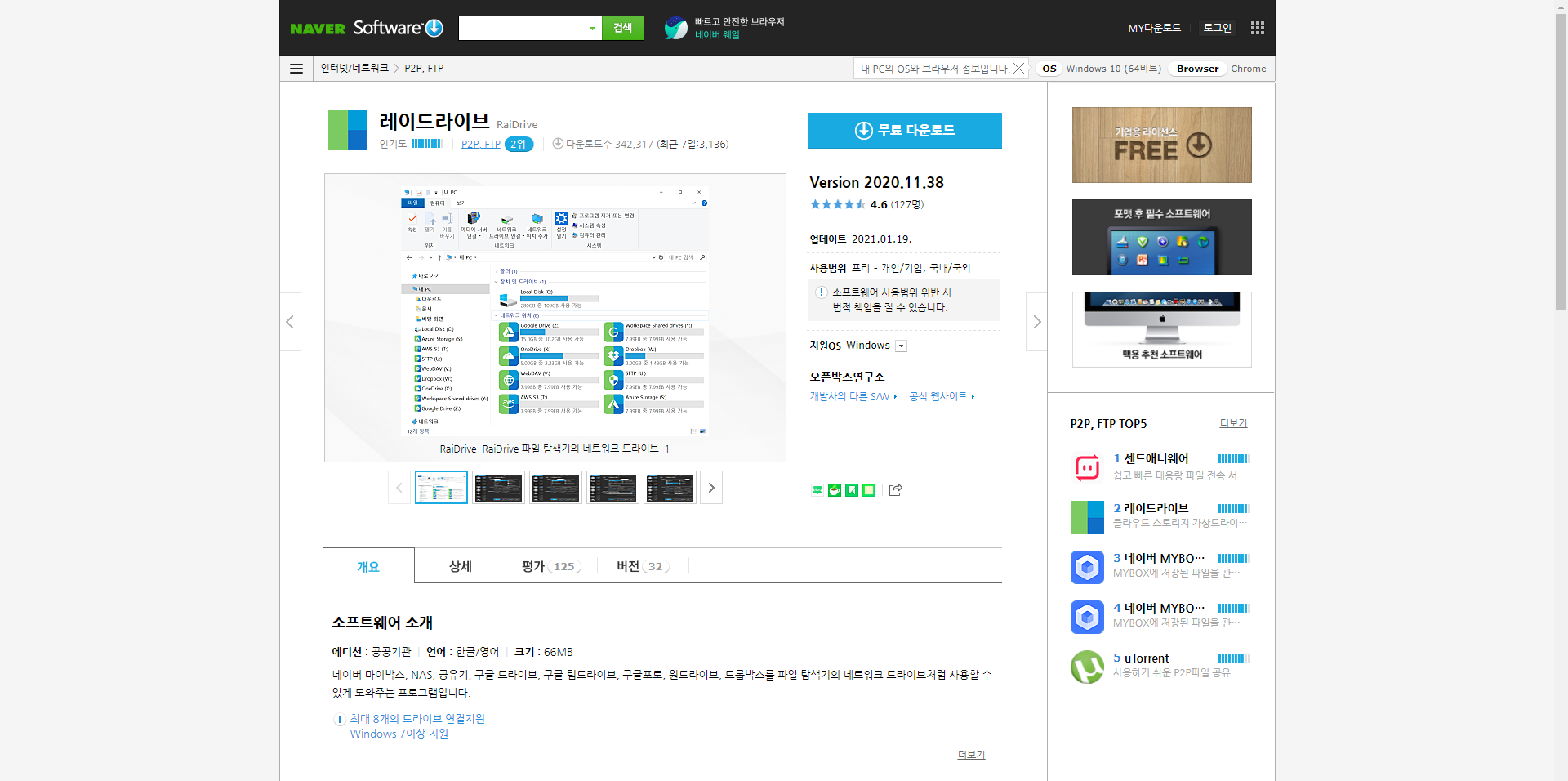
Task: Click the external share arrow icon
Action: click(x=895, y=490)
